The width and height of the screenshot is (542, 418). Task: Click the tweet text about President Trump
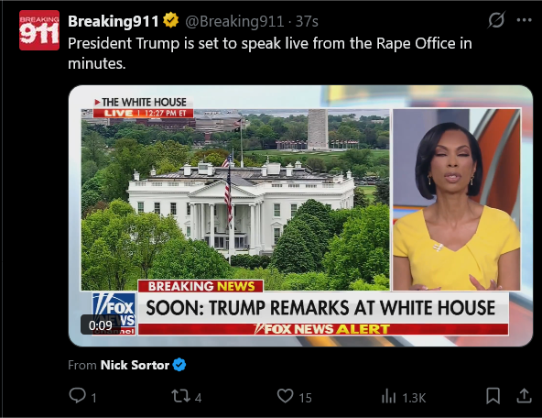(270, 53)
